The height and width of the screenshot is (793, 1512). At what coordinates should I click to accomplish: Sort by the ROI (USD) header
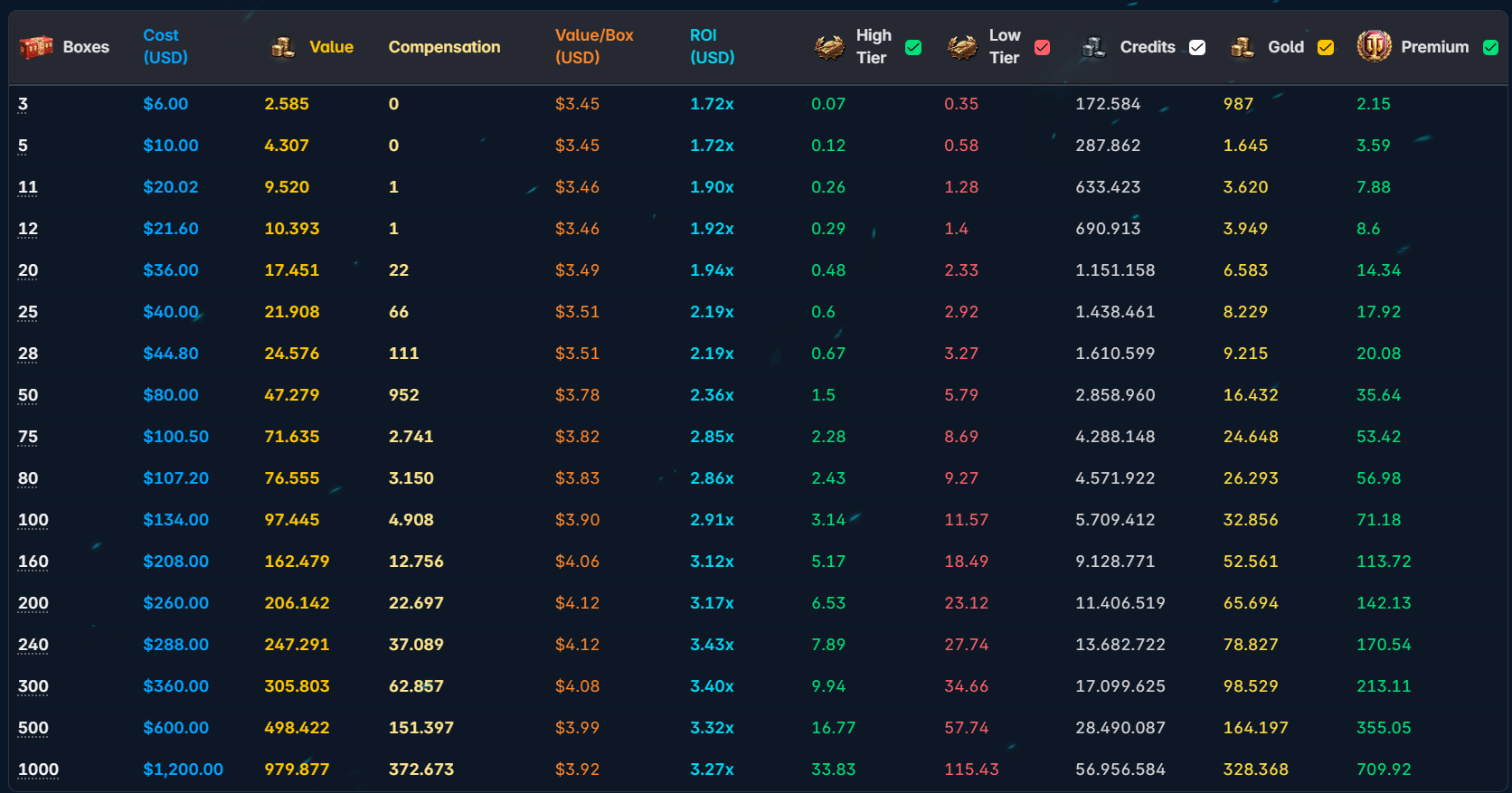pos(712,46)
